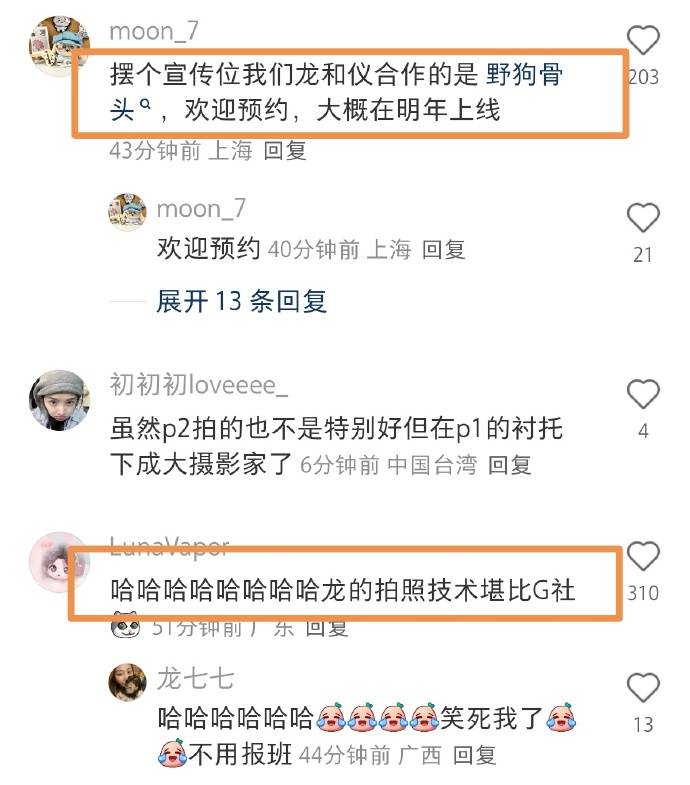Expand 13 more replies (展开 13 条回复)
Image resolution: width=690 pixels, height=785 pixels.
241,301
